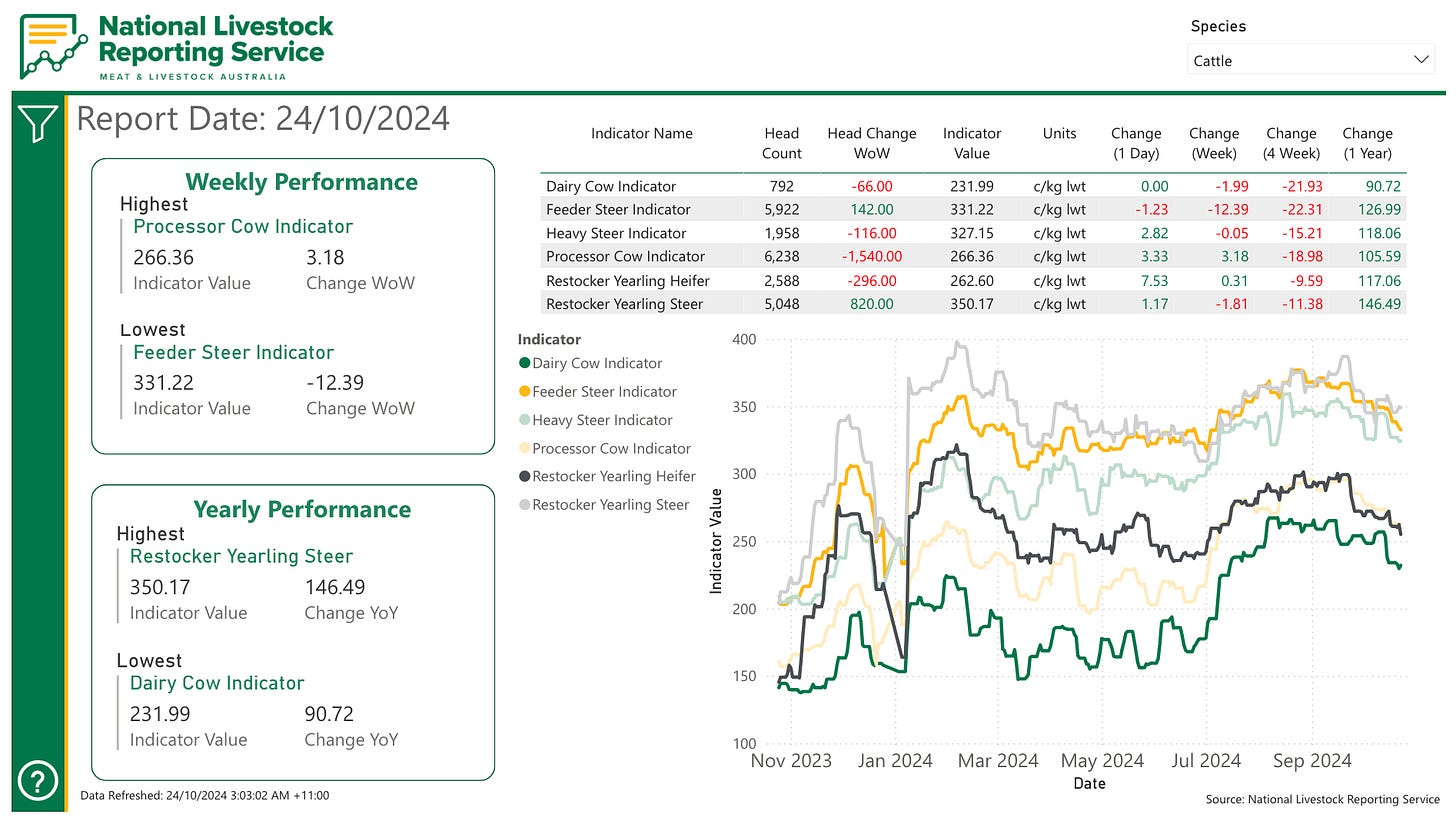This screenshot has height=821, width=1456.
Task: Click the National Livestock Reporting Service logo
Action: (177, 45)
